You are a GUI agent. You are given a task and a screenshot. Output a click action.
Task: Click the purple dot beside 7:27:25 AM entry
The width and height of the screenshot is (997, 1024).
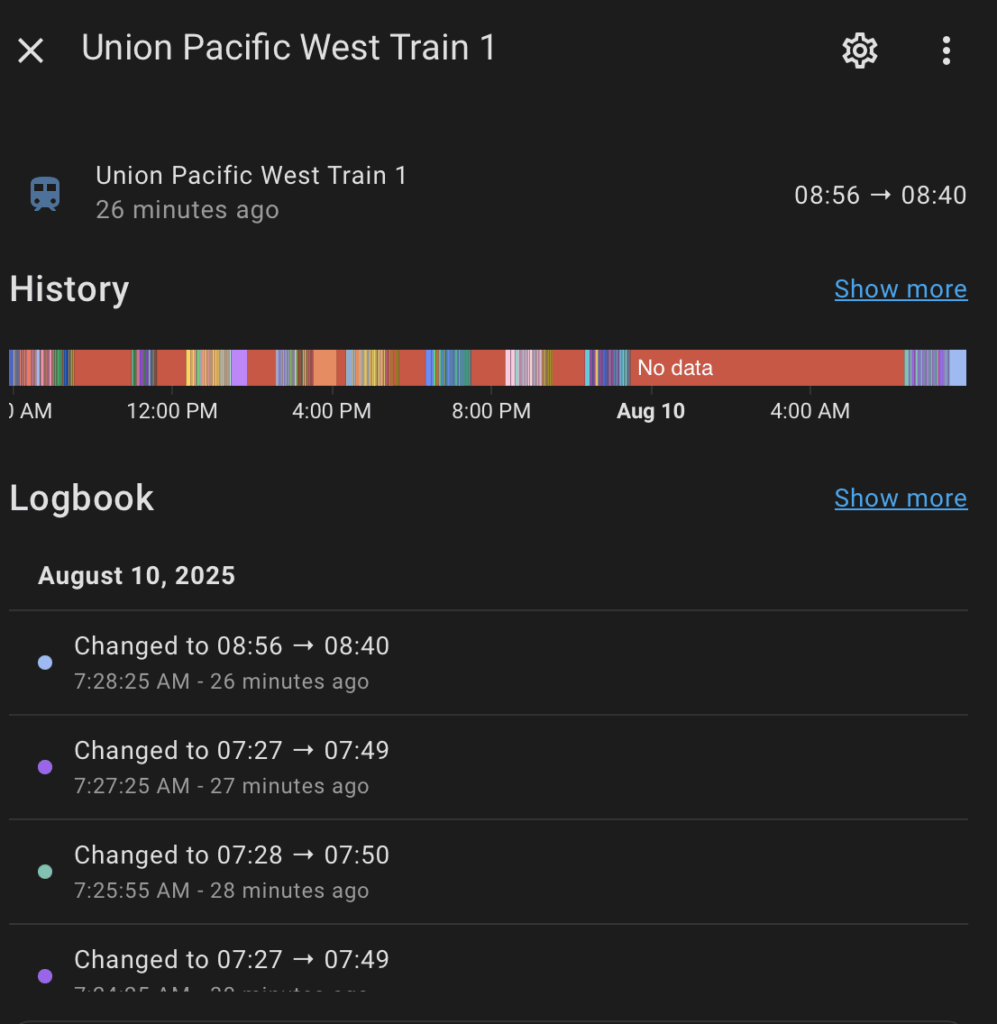click(x=45, y=767)
